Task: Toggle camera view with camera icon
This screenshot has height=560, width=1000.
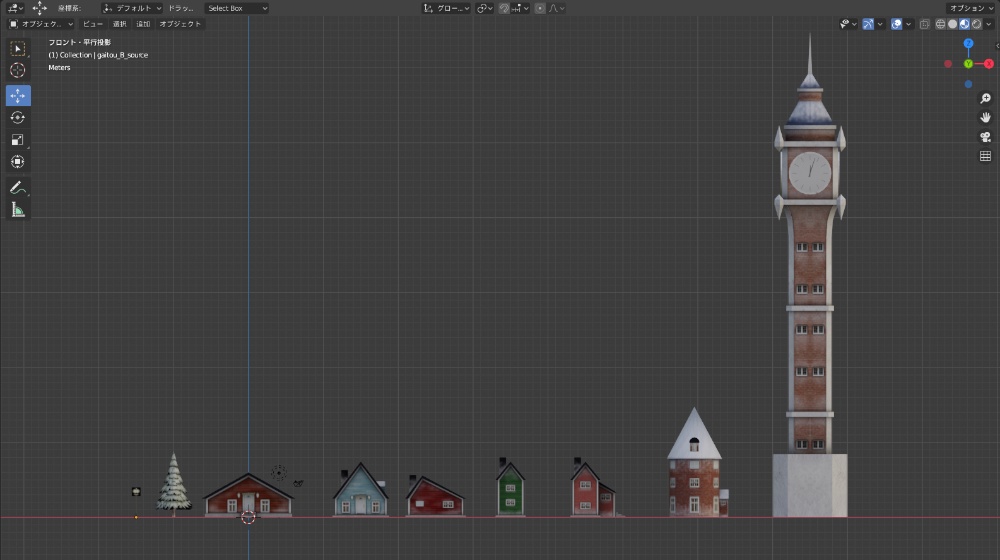Action: pos(985,136)
